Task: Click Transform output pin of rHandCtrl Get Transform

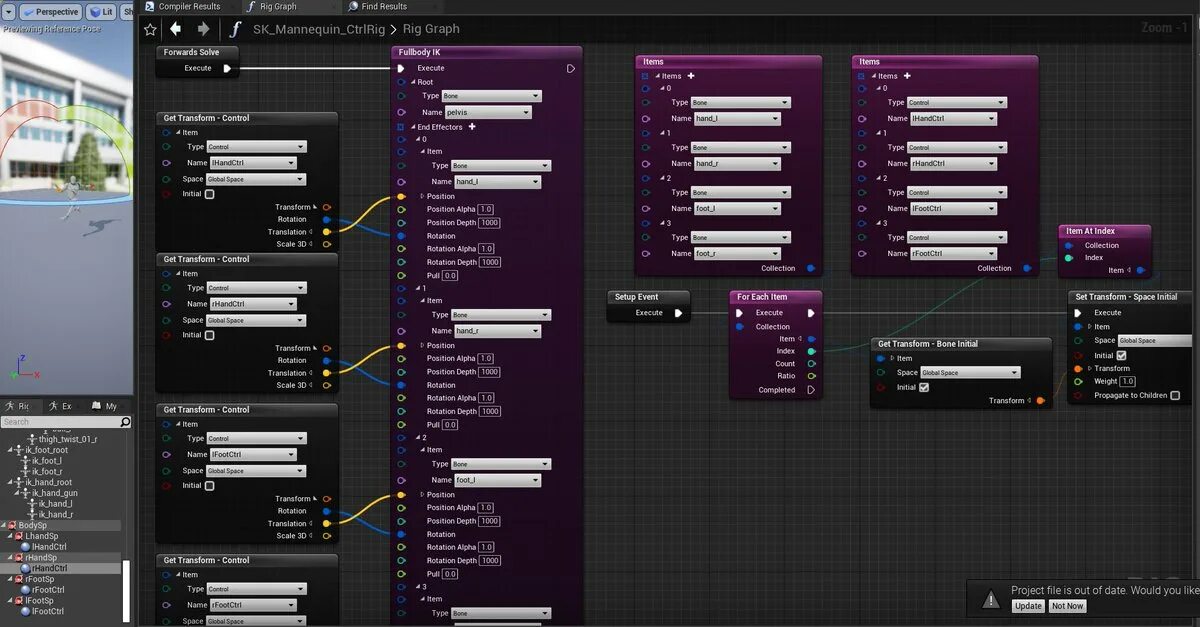Action: point(326,348)
